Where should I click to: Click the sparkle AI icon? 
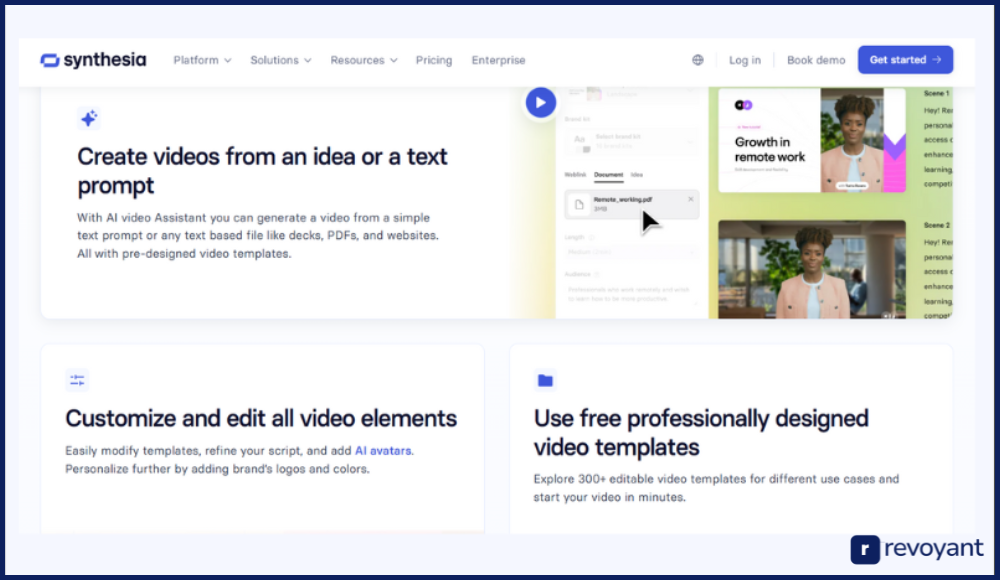coord(89,119)
